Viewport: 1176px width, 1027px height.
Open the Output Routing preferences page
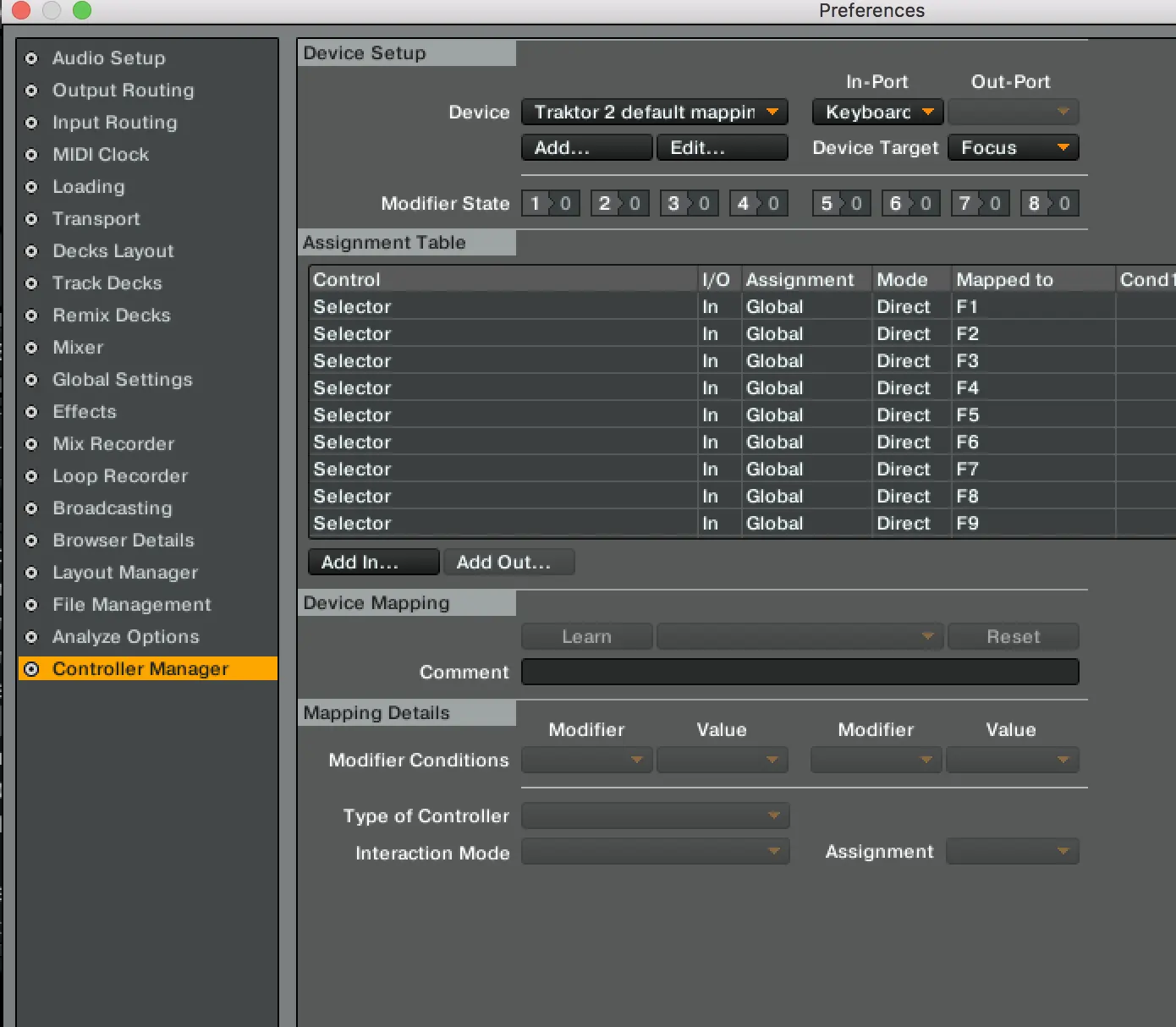123,91
